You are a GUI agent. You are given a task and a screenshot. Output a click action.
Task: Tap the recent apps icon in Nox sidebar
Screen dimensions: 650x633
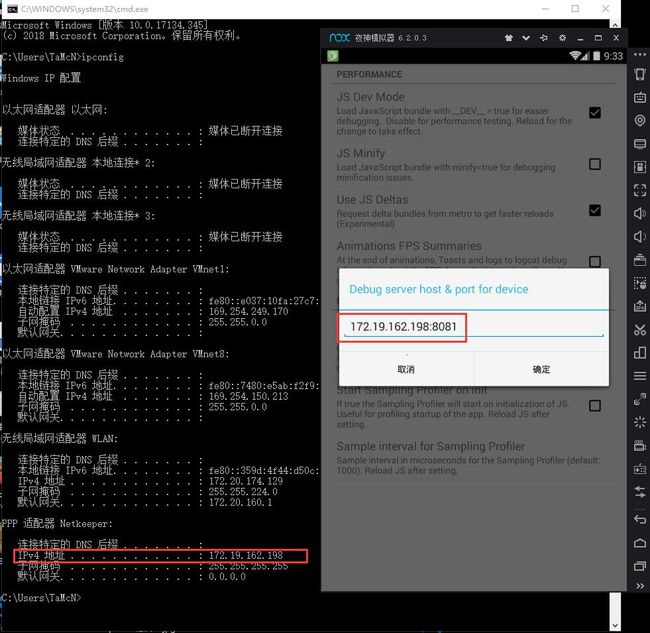tap(640, 566)
